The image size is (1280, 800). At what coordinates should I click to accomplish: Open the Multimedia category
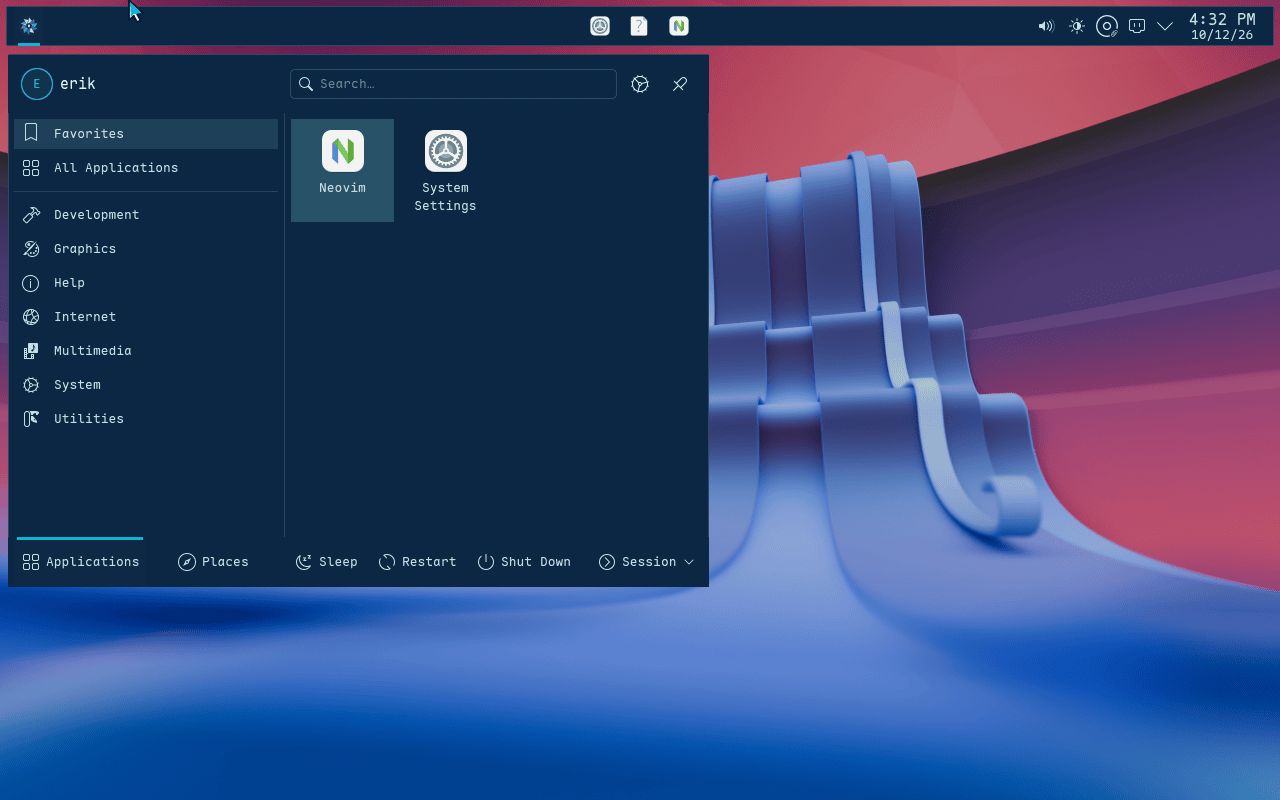pyautogui.click(x=146, y=351)
